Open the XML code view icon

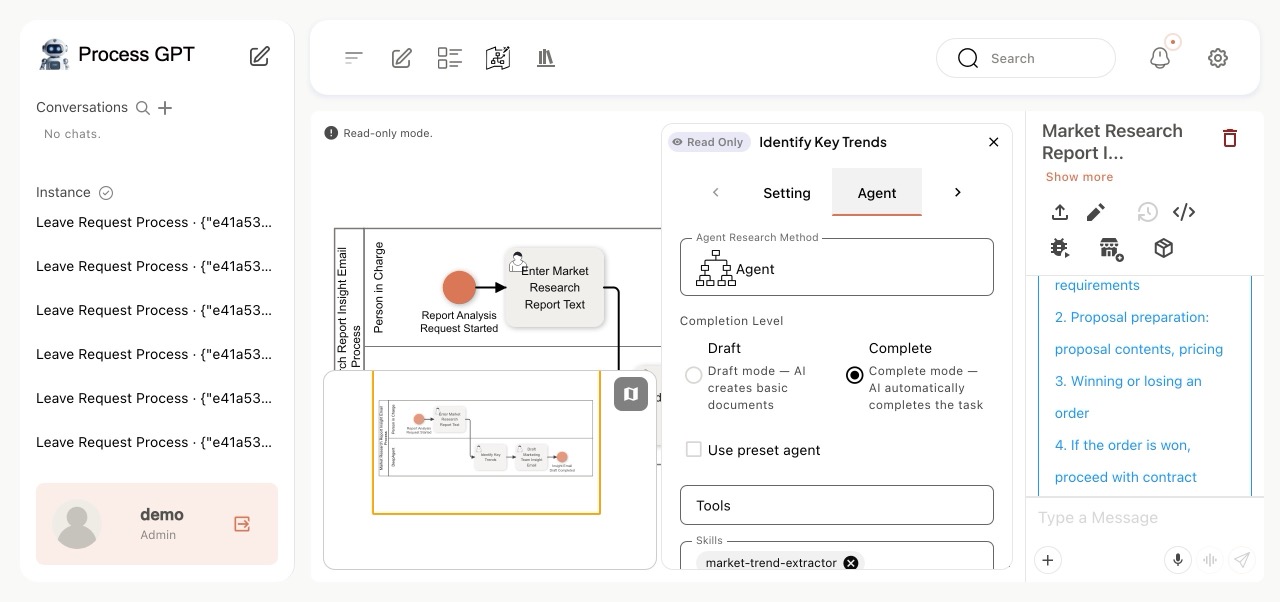tap(1184, 212)
